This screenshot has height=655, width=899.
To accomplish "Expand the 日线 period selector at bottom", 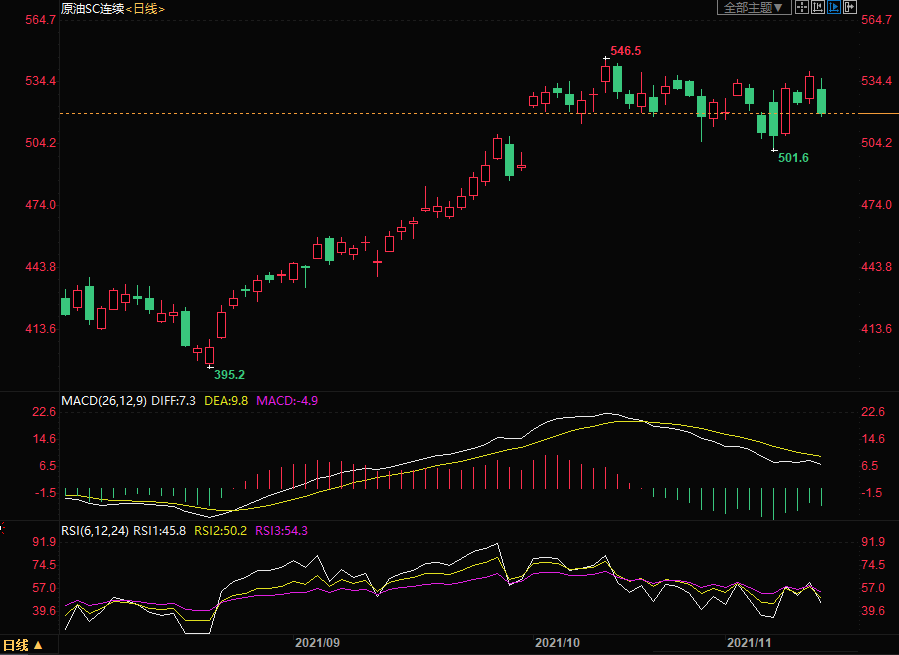I will (24, 645).
